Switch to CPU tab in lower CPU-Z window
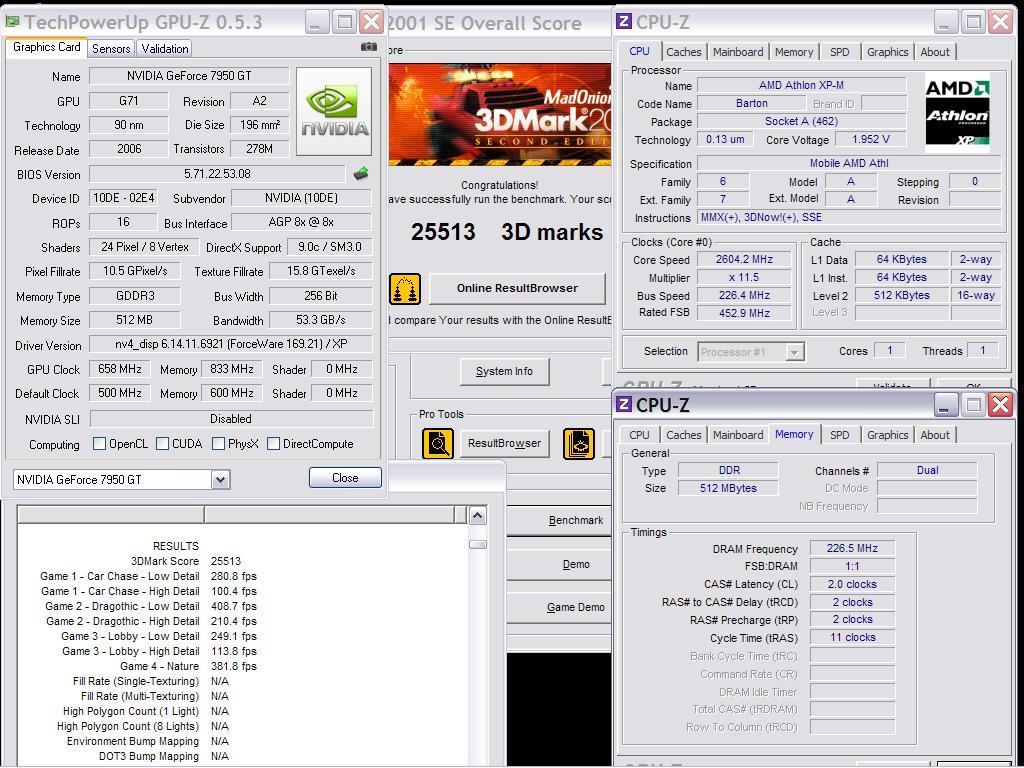The width and height of the screenshot is (1024, 768). [x=639, y=435]
